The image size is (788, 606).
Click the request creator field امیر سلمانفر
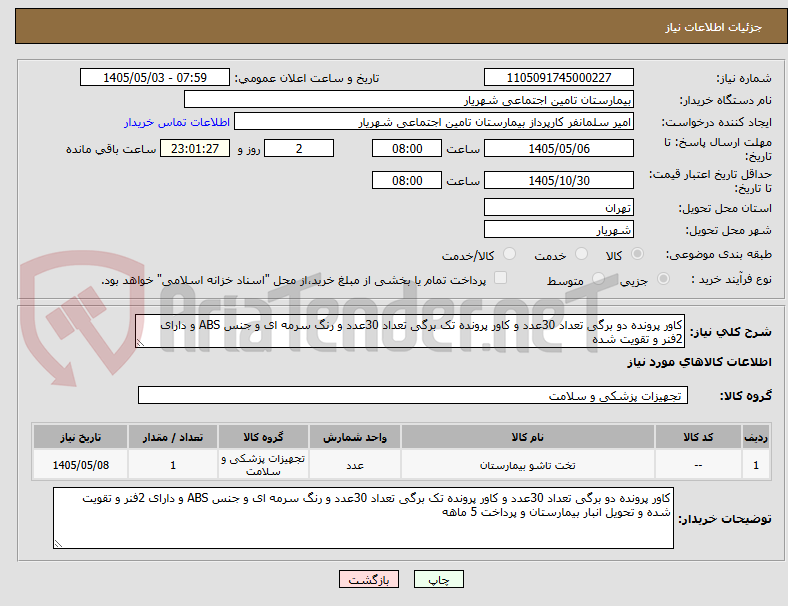(x=434, y=122)
